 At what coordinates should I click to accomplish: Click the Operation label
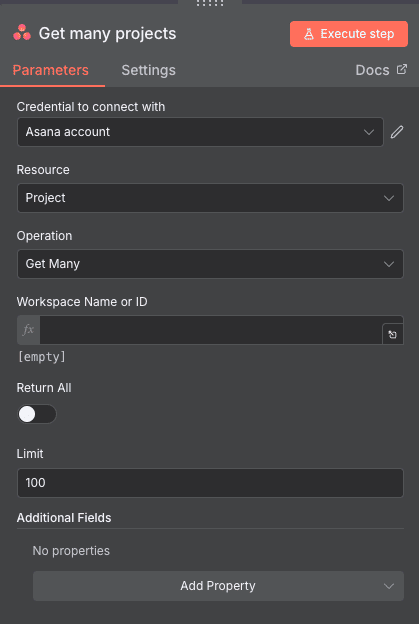[45, 236]
